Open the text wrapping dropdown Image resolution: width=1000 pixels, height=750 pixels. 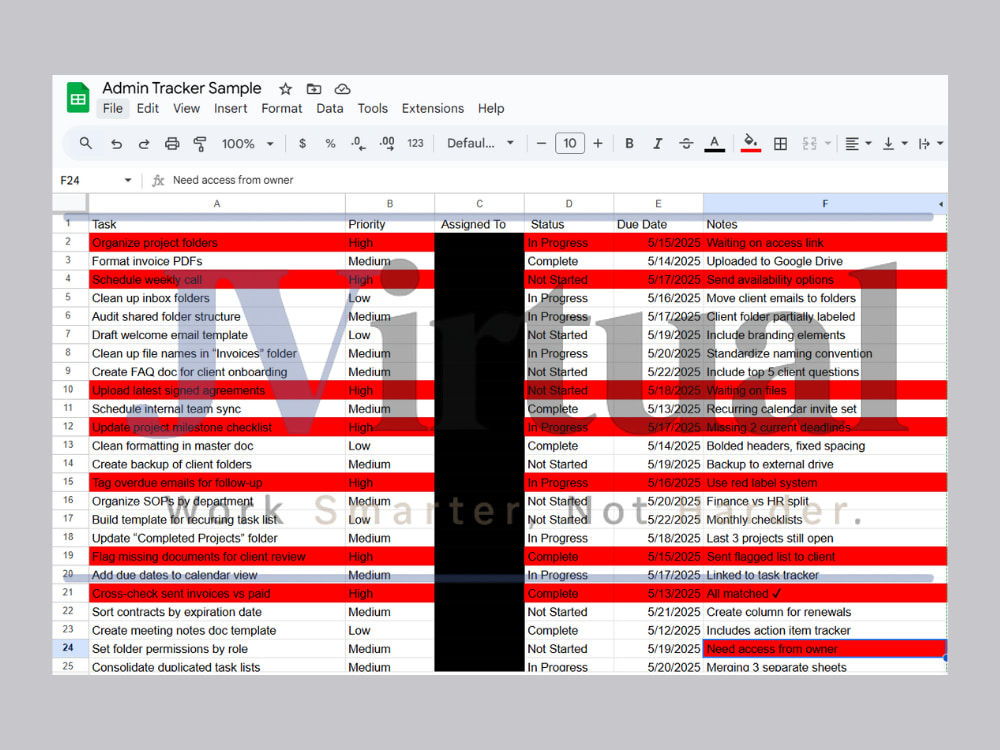(x=930, y=143)
